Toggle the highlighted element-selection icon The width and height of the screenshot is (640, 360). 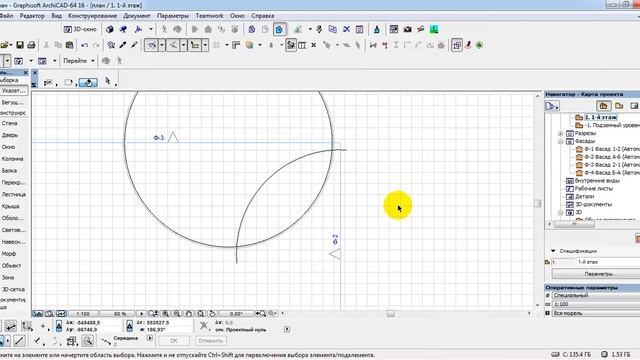(291, 45)
